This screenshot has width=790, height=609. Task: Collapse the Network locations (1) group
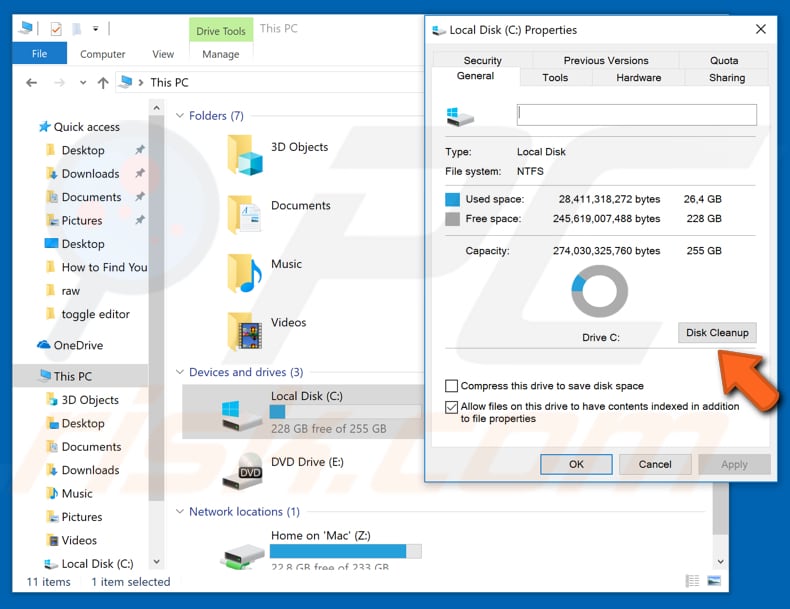click(179, 512)
